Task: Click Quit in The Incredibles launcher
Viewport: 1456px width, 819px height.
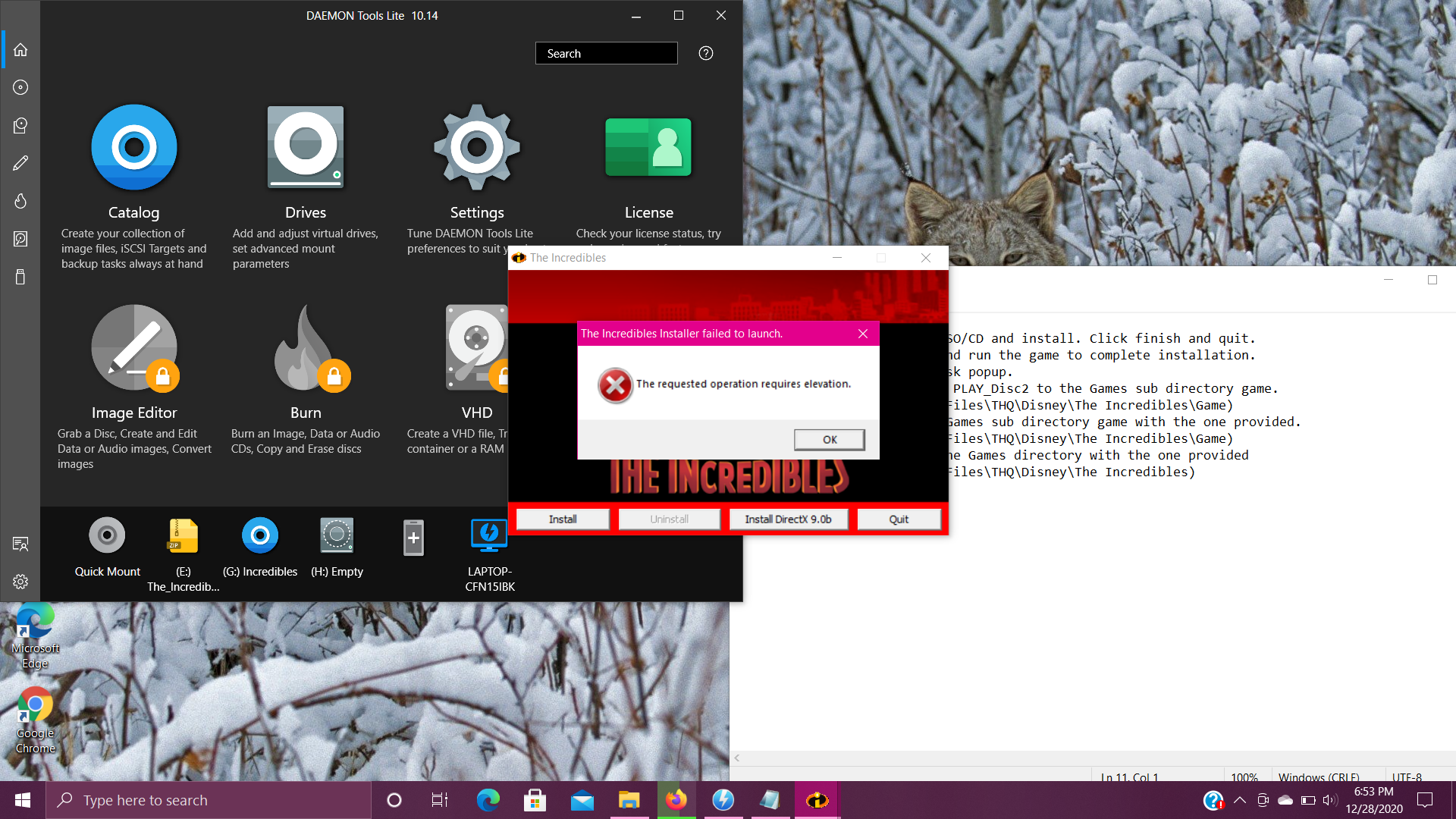Action: point(899,519)
